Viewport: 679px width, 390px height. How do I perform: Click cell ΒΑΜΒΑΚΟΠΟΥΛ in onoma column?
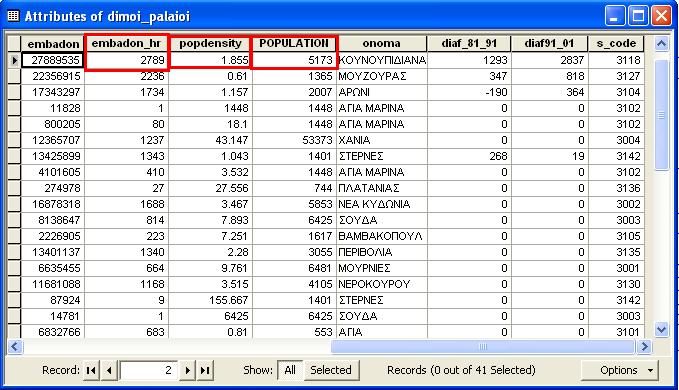(x=382, y=236)
